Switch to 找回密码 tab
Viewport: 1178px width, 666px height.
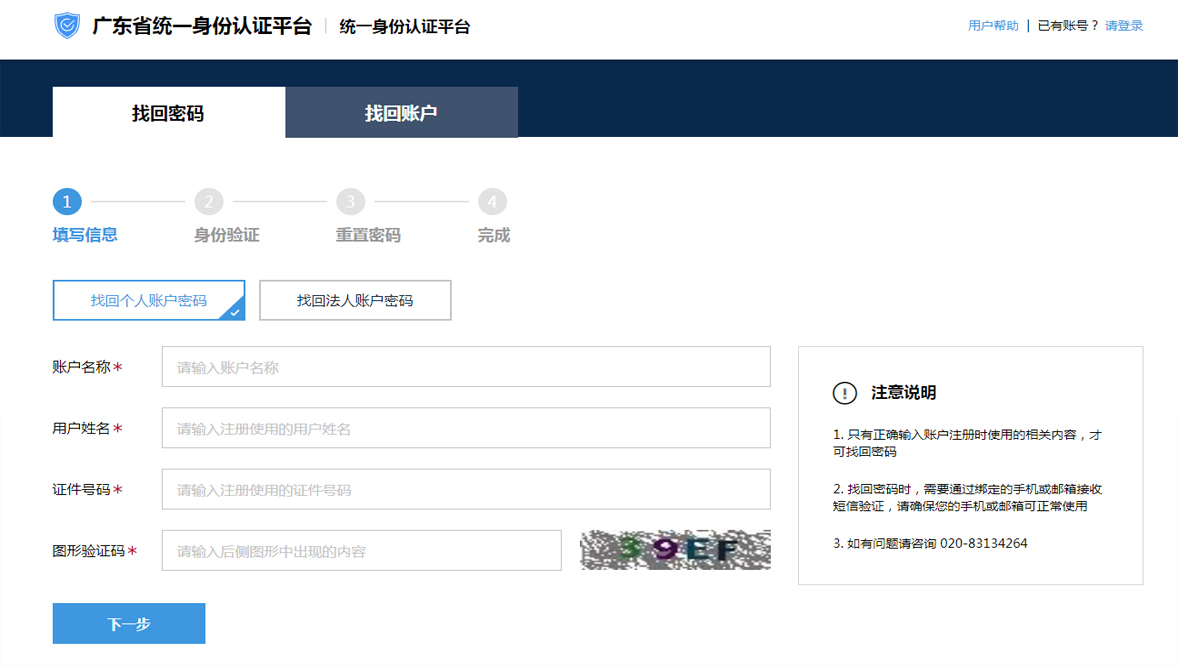pos(168,113)
